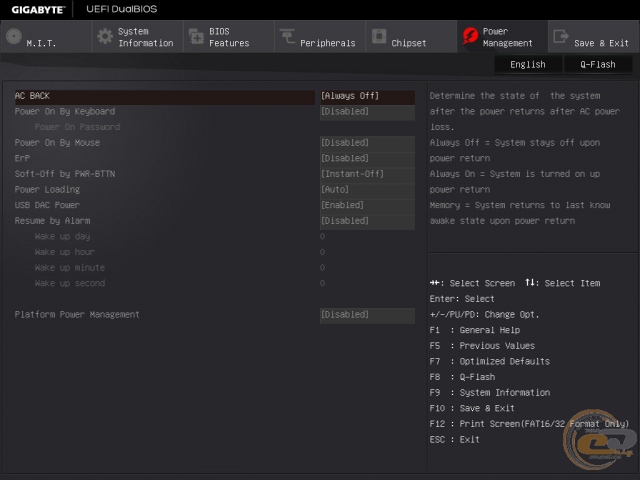This screenshot has height=480, width=640.
Task: Click the F7 Optimized Defaults hint
Action: (490, 362)
